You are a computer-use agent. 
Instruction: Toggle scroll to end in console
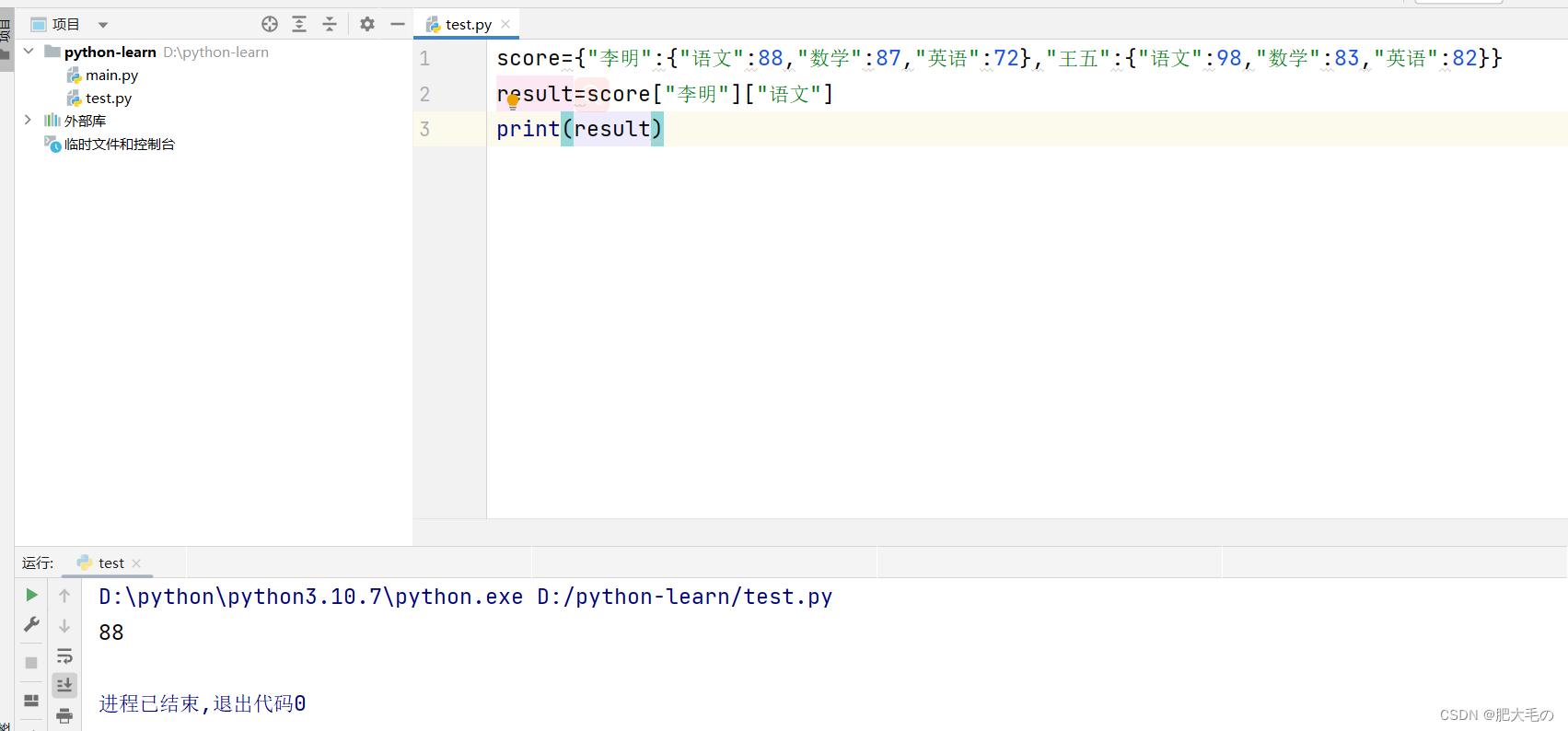click(64, 685)
